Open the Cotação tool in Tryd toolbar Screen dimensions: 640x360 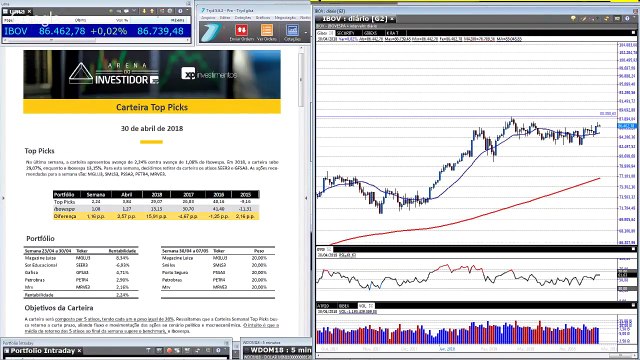coord(292,32)
